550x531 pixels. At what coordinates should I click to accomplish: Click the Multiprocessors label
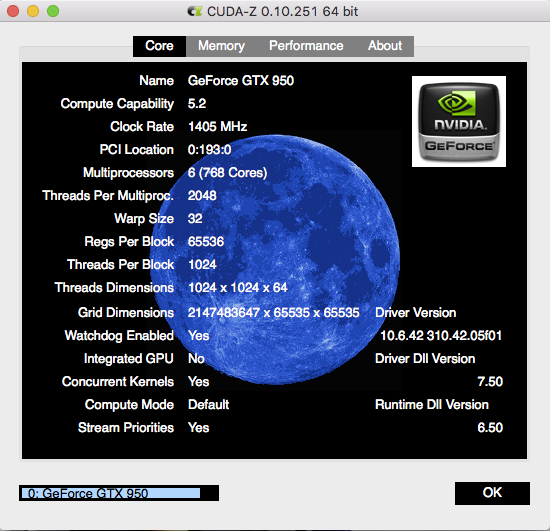[128, 173]
